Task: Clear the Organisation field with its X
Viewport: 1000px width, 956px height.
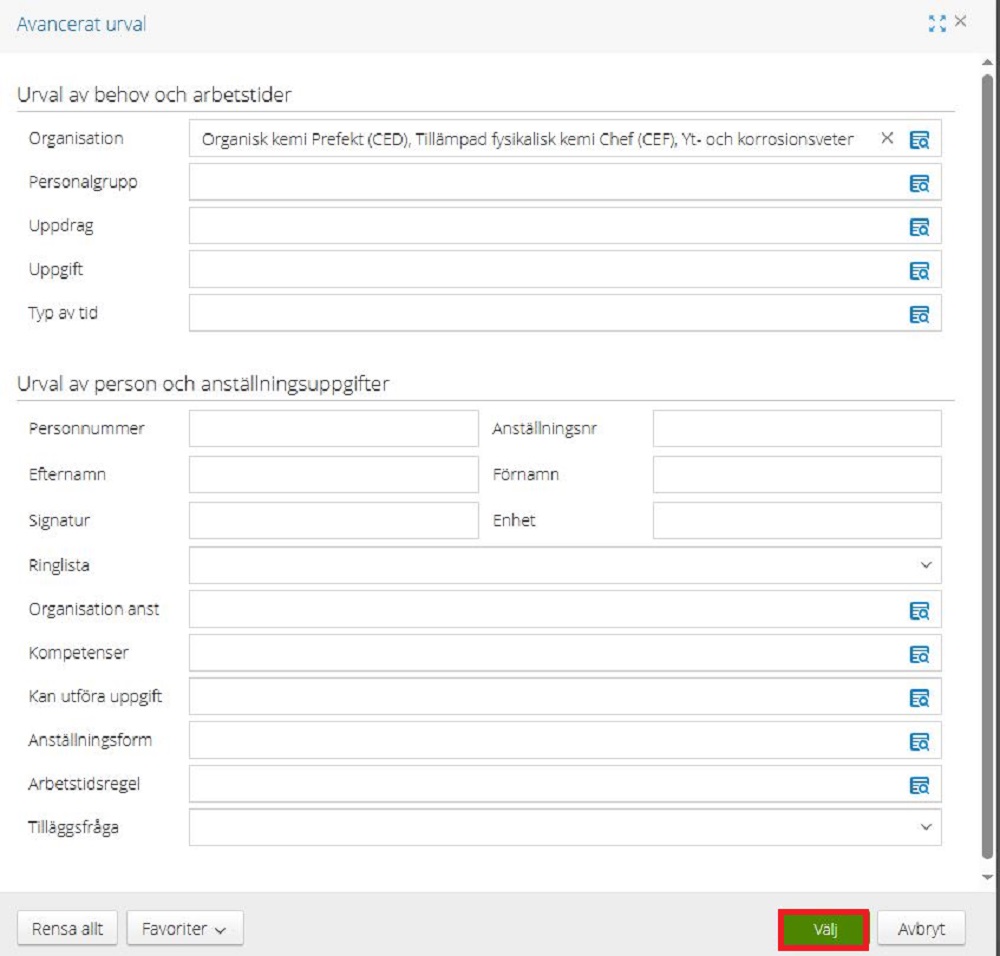Action: (x=886, y=138)
